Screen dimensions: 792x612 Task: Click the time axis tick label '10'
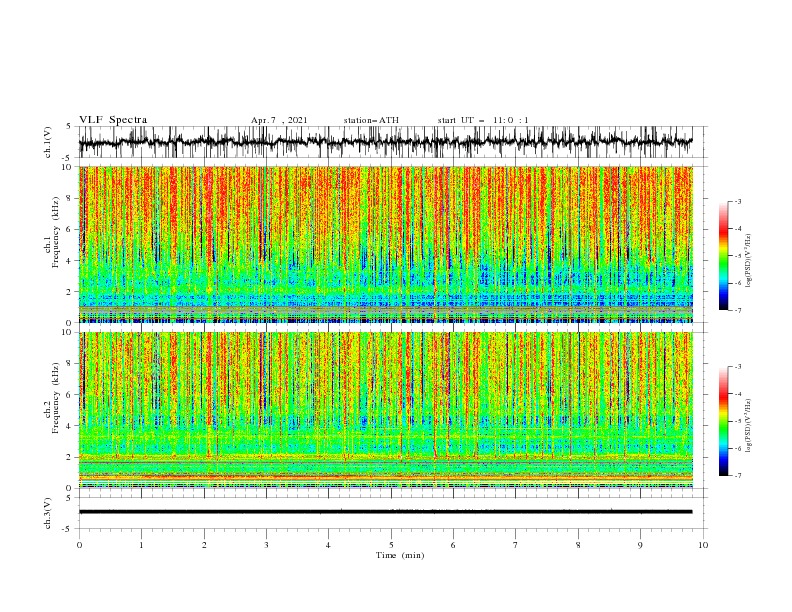[x=703, y=545]
